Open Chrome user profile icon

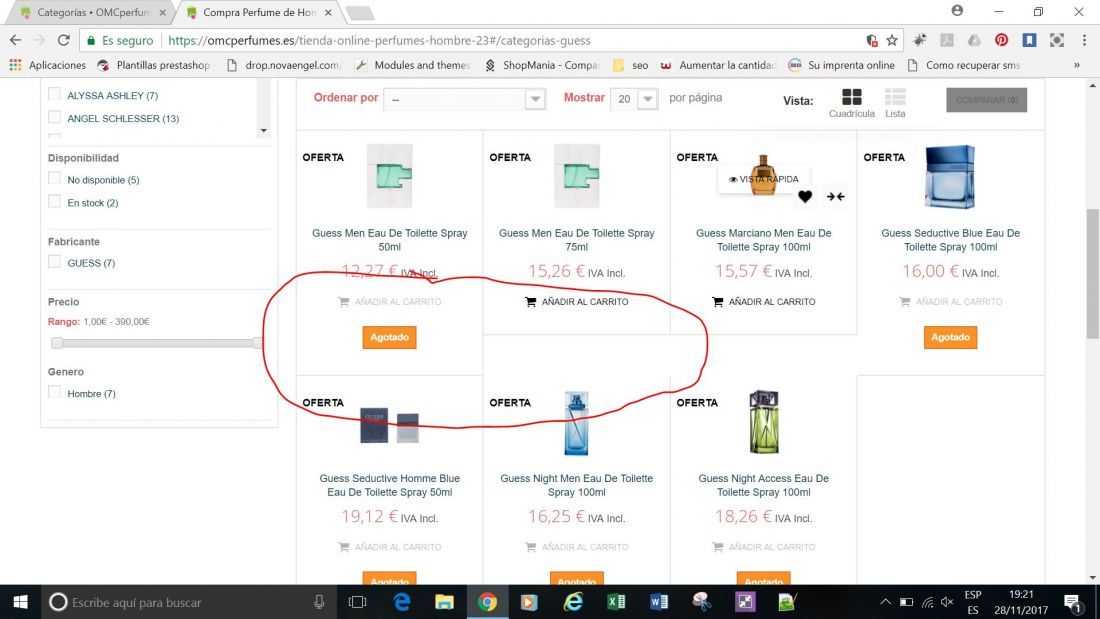pos(957,11)
